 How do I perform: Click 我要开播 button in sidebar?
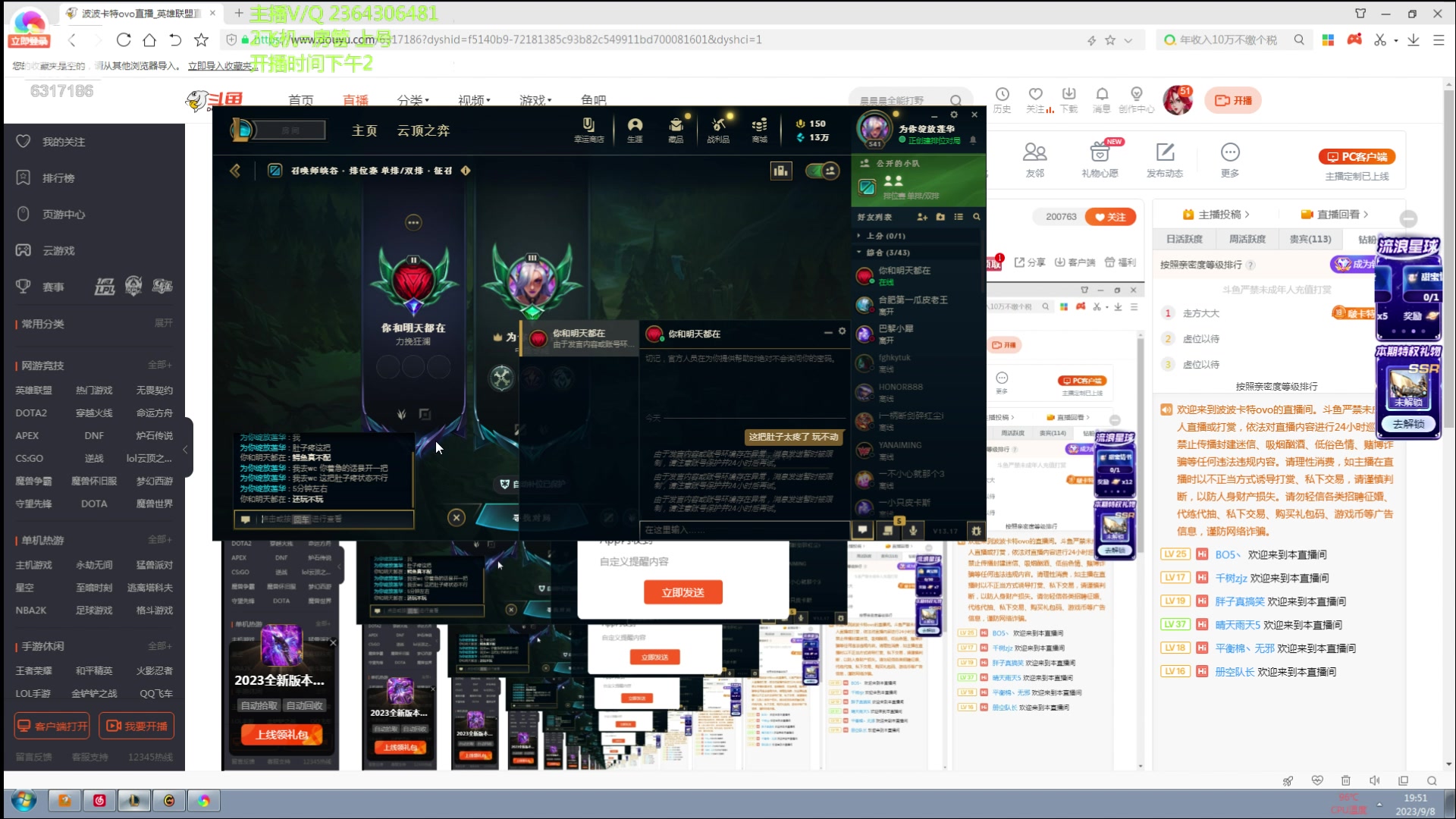136,726
